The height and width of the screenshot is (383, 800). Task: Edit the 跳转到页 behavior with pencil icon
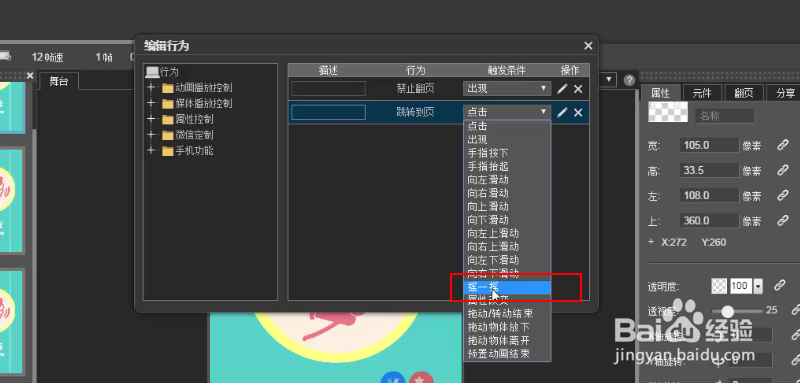tap(562, 113)
